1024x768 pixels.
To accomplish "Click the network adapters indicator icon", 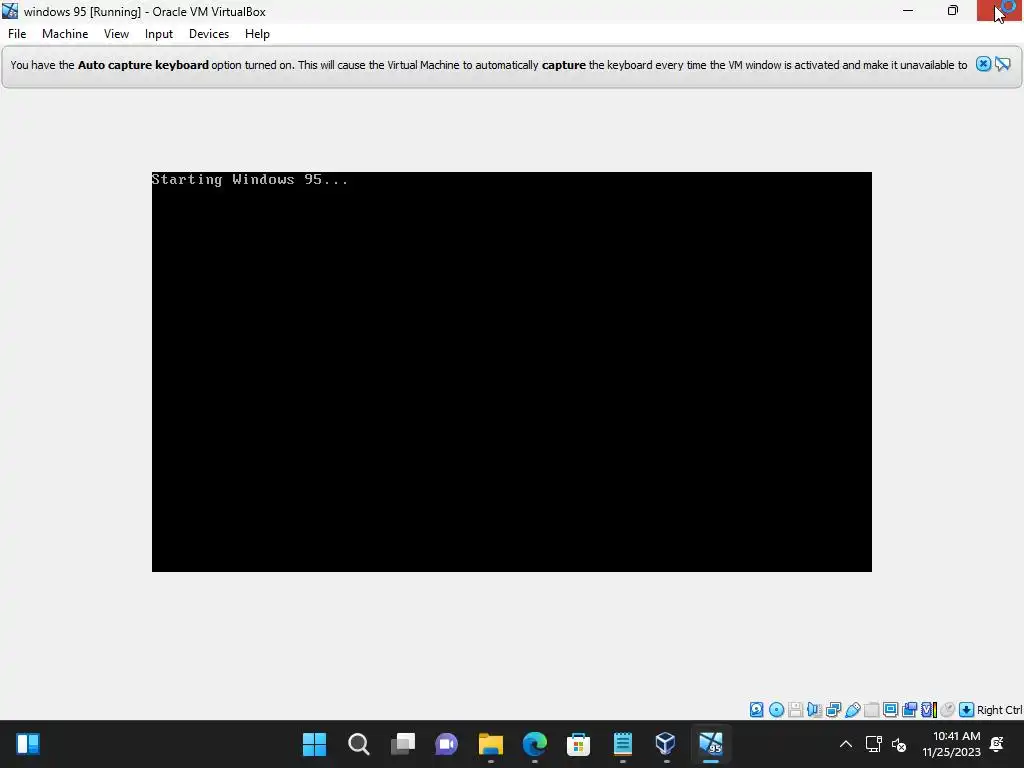I will [833, 710].
